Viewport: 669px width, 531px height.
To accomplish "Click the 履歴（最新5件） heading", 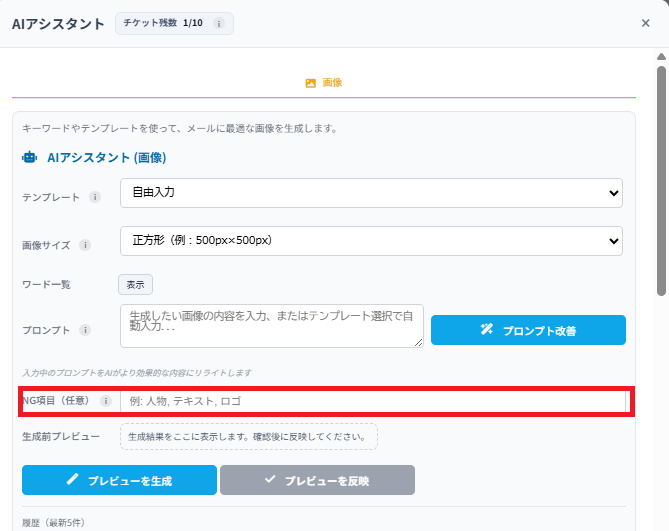I will [54, 522].
